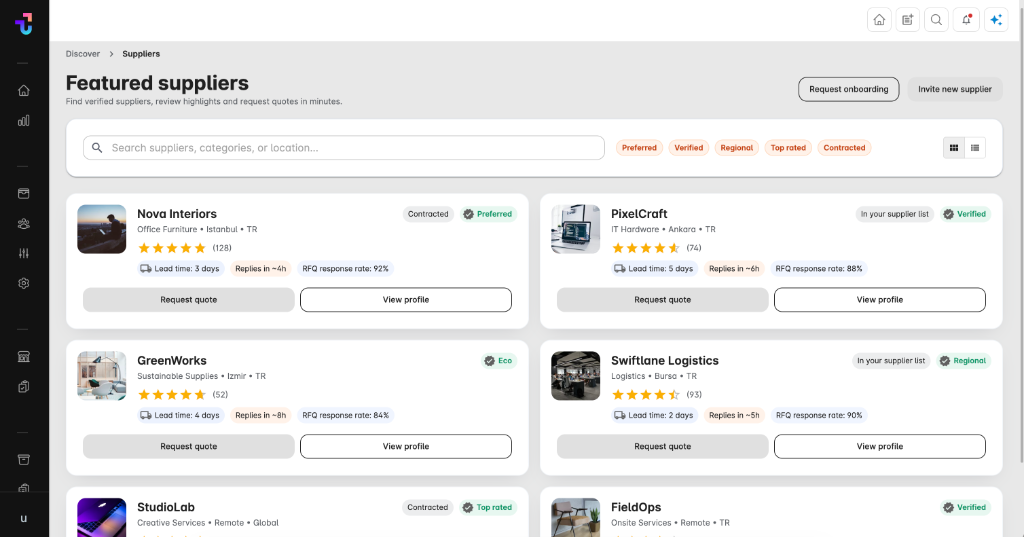1024x537 pixels.
Task: Click the 'FieldOps' supplier name
Action: 636,507
